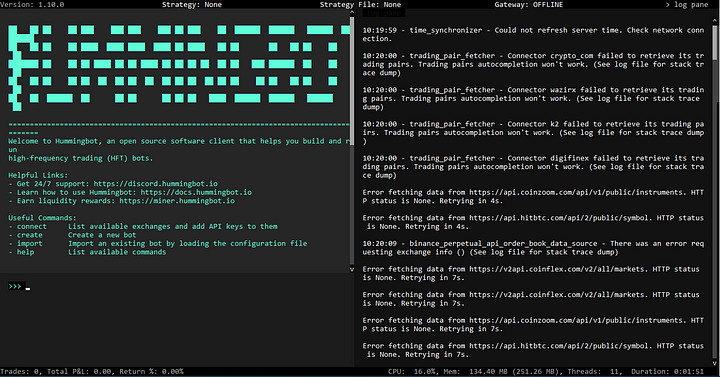Click the hitbtc 'Retrying in 4s' error entry
Viewport: 720px width, 377px height.
(x=533, y=222)
